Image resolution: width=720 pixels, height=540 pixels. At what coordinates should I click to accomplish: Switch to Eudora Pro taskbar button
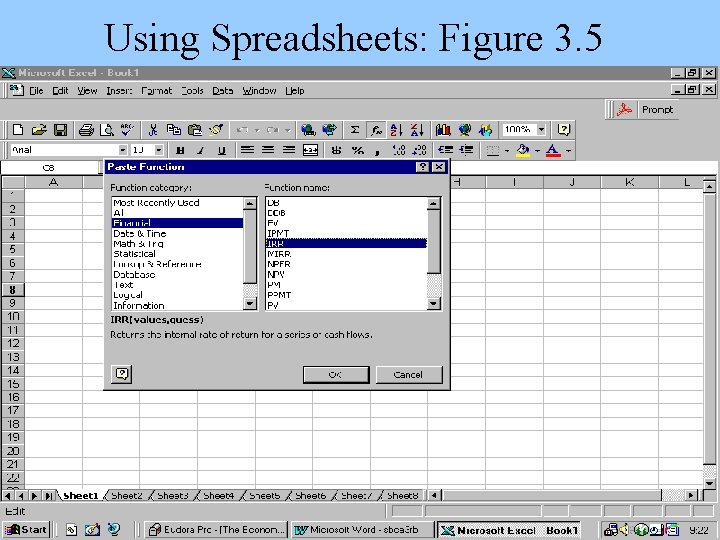[216, 530]
